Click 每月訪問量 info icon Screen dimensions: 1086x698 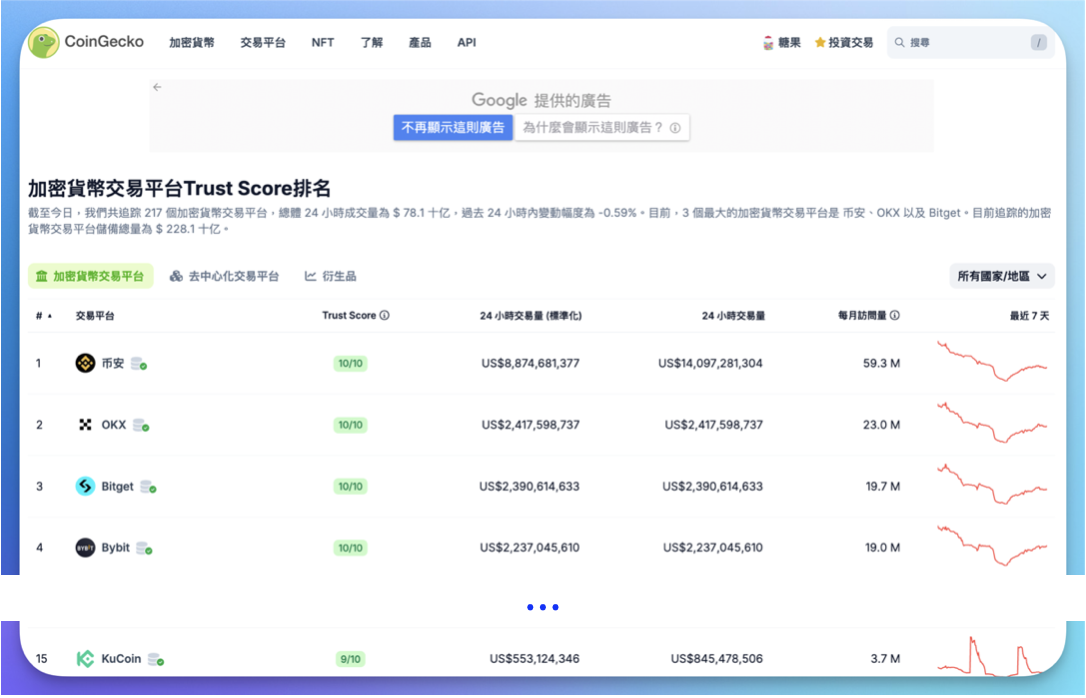tap(895, 315)
